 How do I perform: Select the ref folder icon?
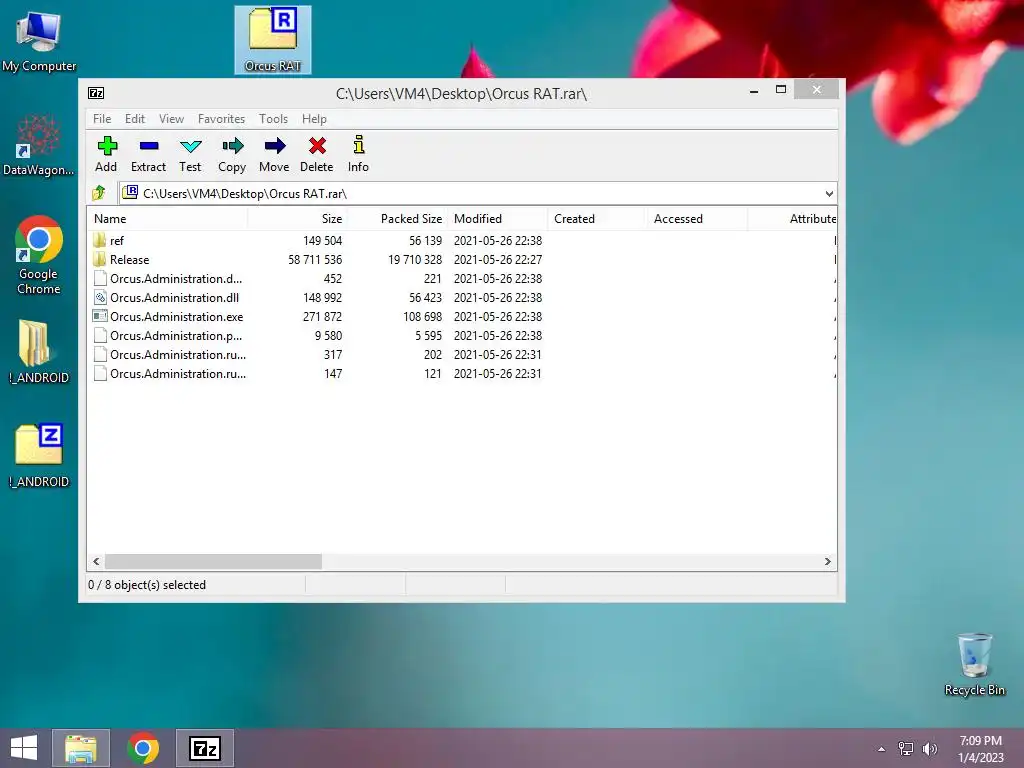click(x=100, y=240)
